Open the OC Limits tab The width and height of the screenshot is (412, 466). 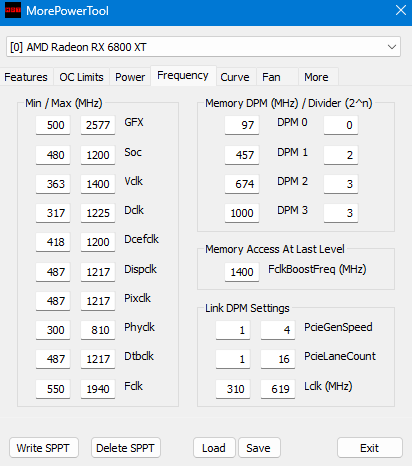(x=81, y=77)
